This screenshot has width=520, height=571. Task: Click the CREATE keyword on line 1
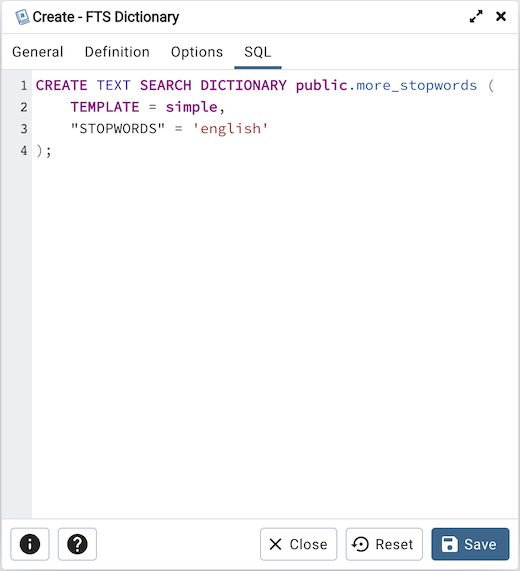click(x=62, y=86)
